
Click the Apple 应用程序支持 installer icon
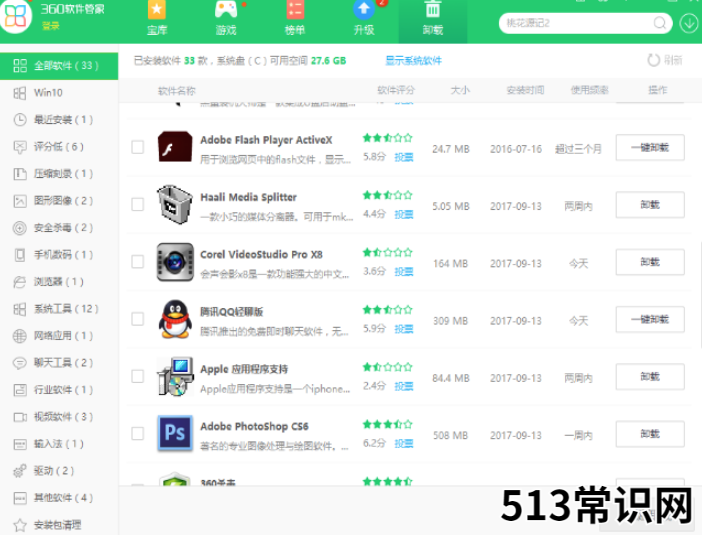tap(175, 376)
